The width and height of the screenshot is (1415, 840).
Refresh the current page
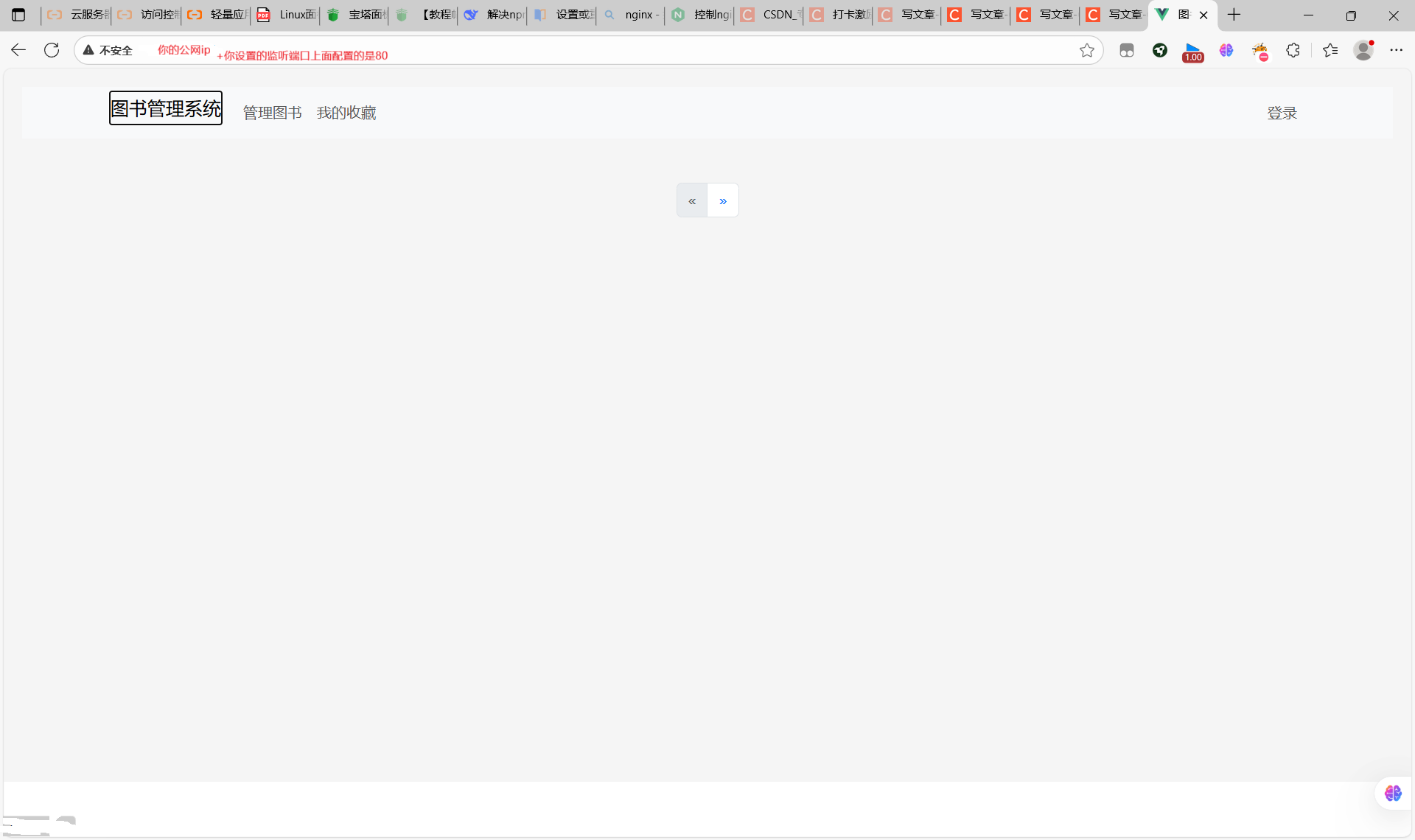[x=52, y=50]
